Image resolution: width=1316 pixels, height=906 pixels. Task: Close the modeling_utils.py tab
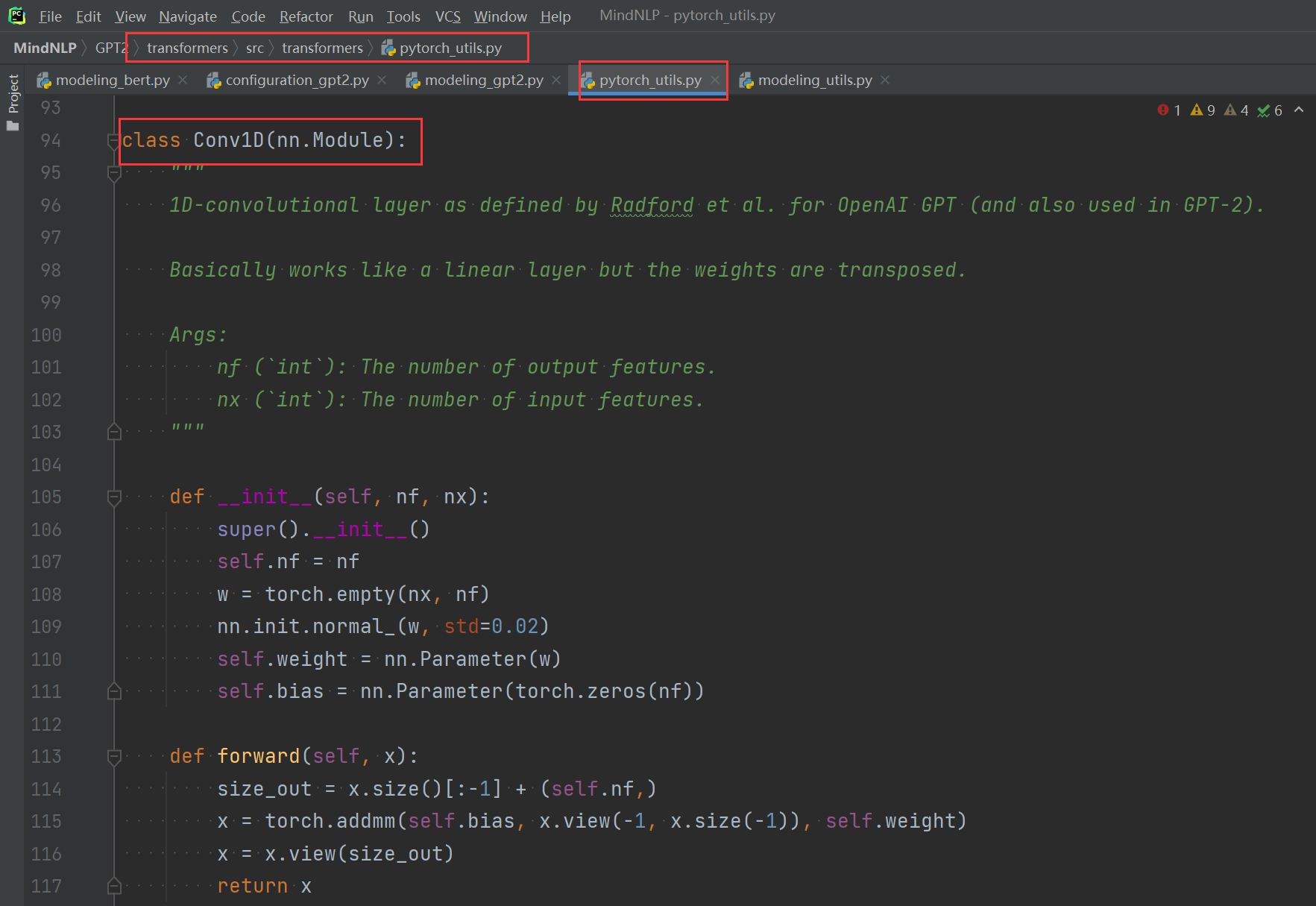point(885,80)
